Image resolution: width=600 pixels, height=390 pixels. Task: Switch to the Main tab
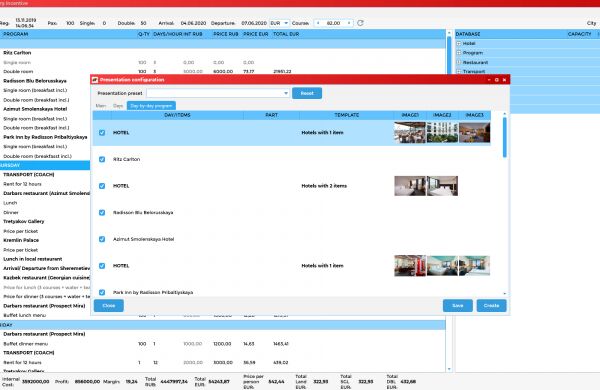pos(101,106)
